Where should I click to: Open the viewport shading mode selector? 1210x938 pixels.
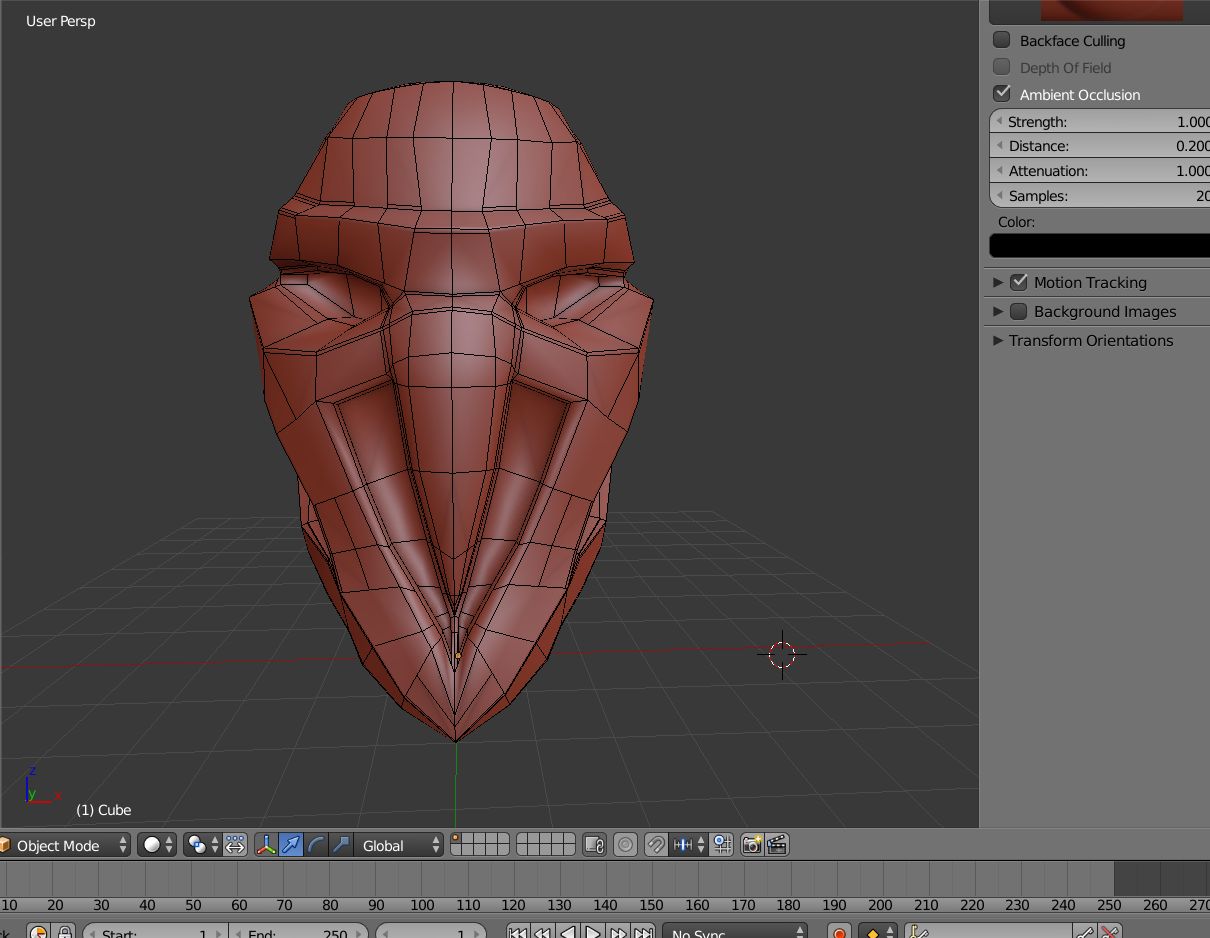(x=156, y=845)
